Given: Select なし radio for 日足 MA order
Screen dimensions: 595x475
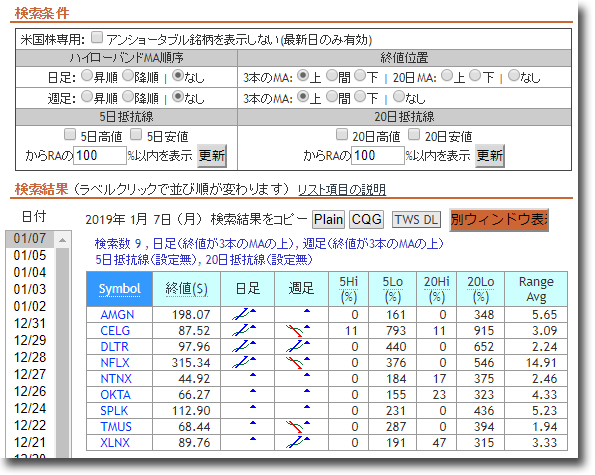Looking at the screenshot, I should point(178,75).
